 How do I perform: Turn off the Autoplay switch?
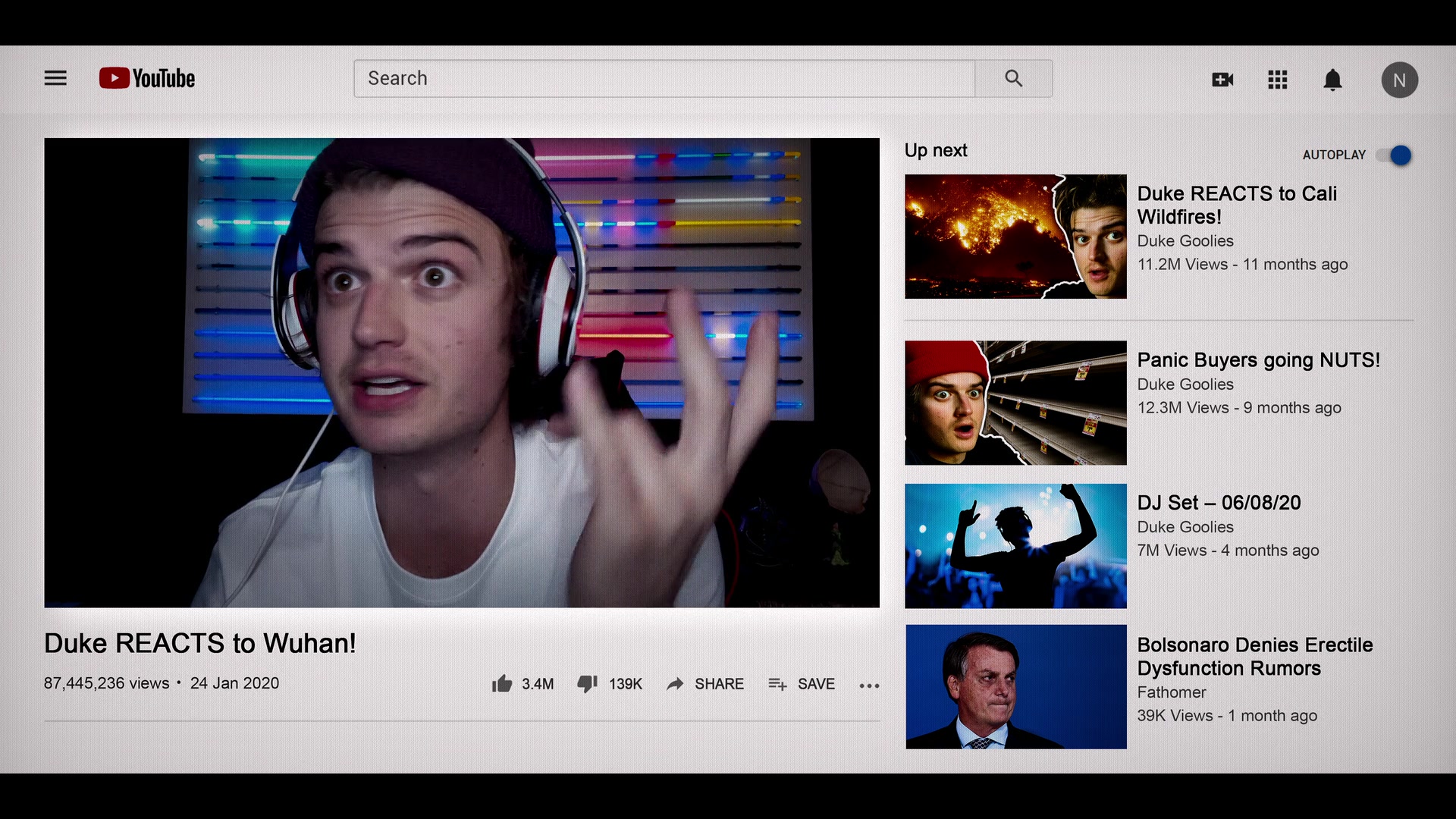[1395, 155]
